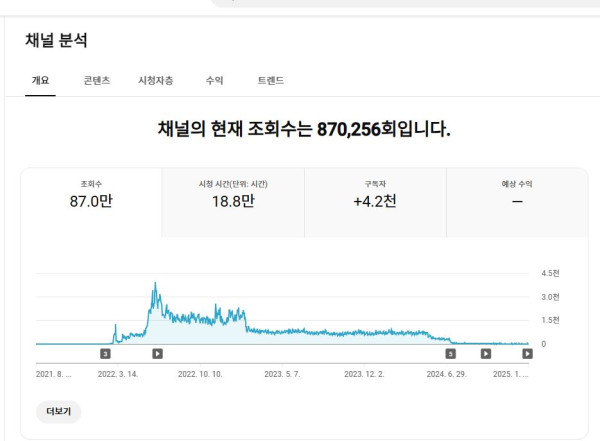600x441 pixels.
Task: Click the video marker showing number 3
Action: 105,353
